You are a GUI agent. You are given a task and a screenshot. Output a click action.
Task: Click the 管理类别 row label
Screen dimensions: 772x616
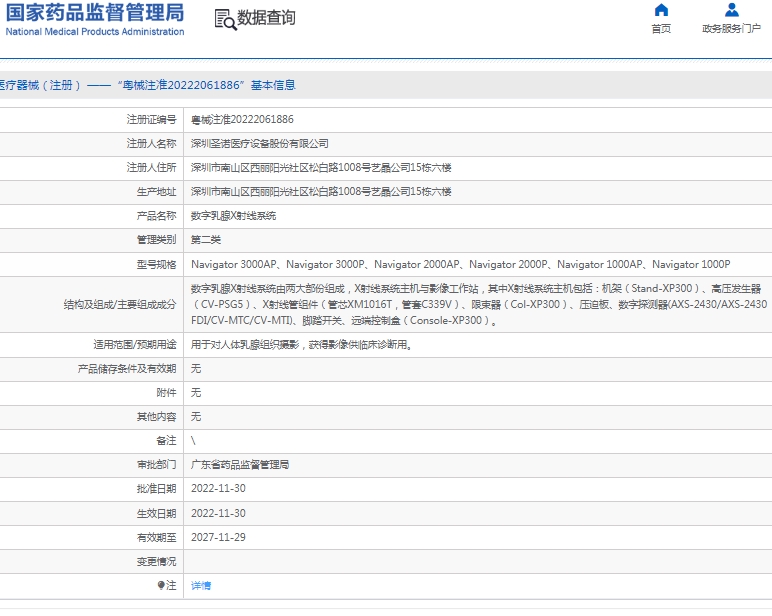(156, 240)
